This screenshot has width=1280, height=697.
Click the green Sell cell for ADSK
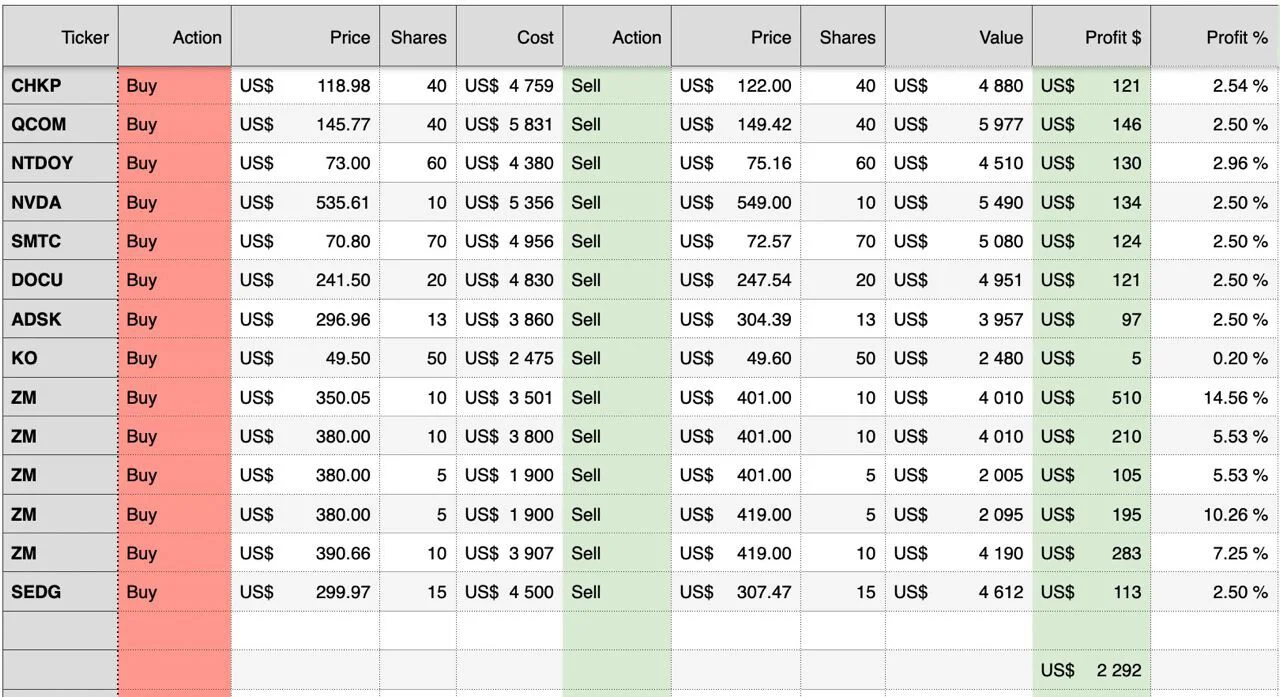point(617,320)
